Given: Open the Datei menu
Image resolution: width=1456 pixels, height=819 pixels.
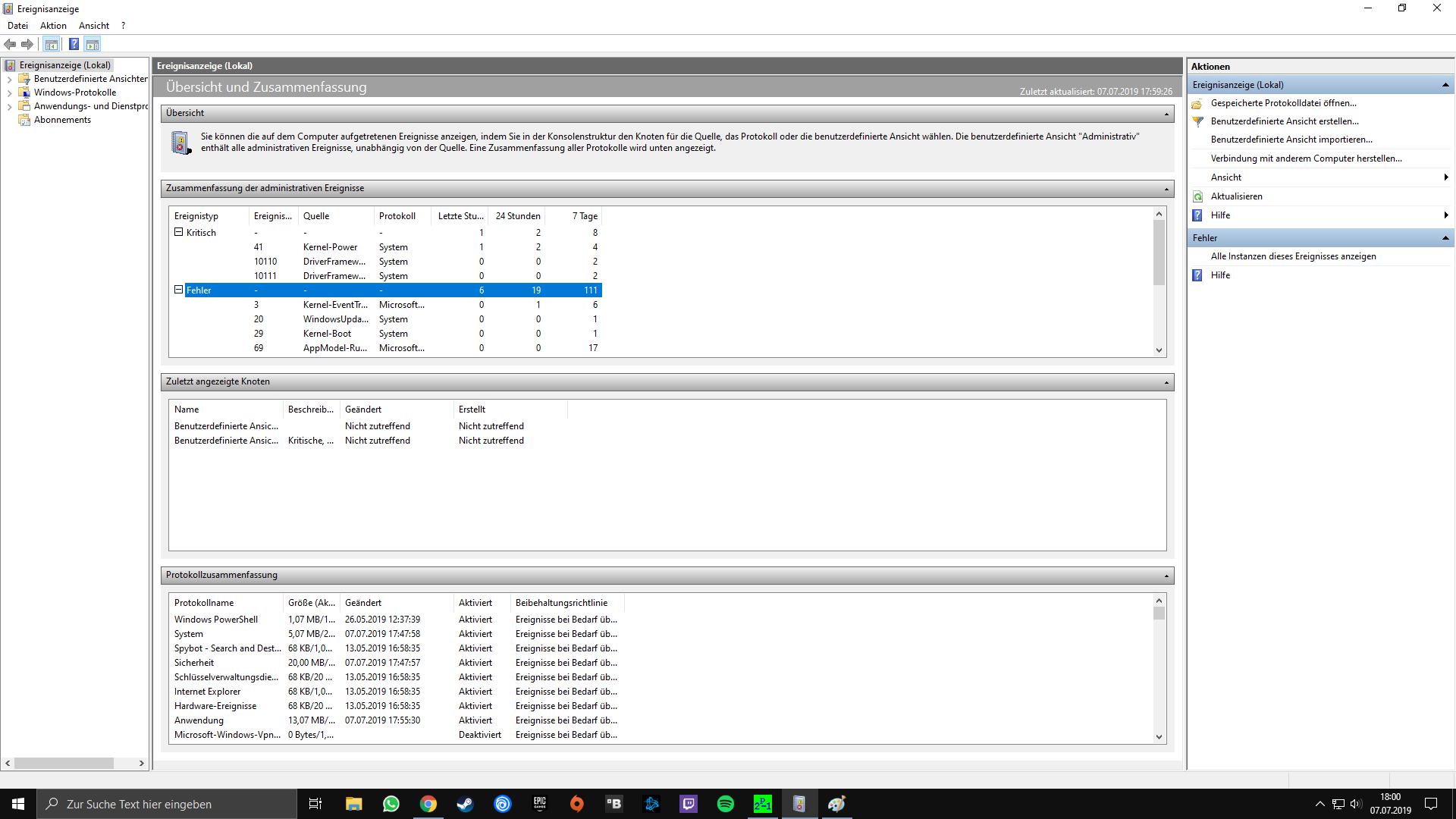Looking at the screenshot, I should point(17,26).
